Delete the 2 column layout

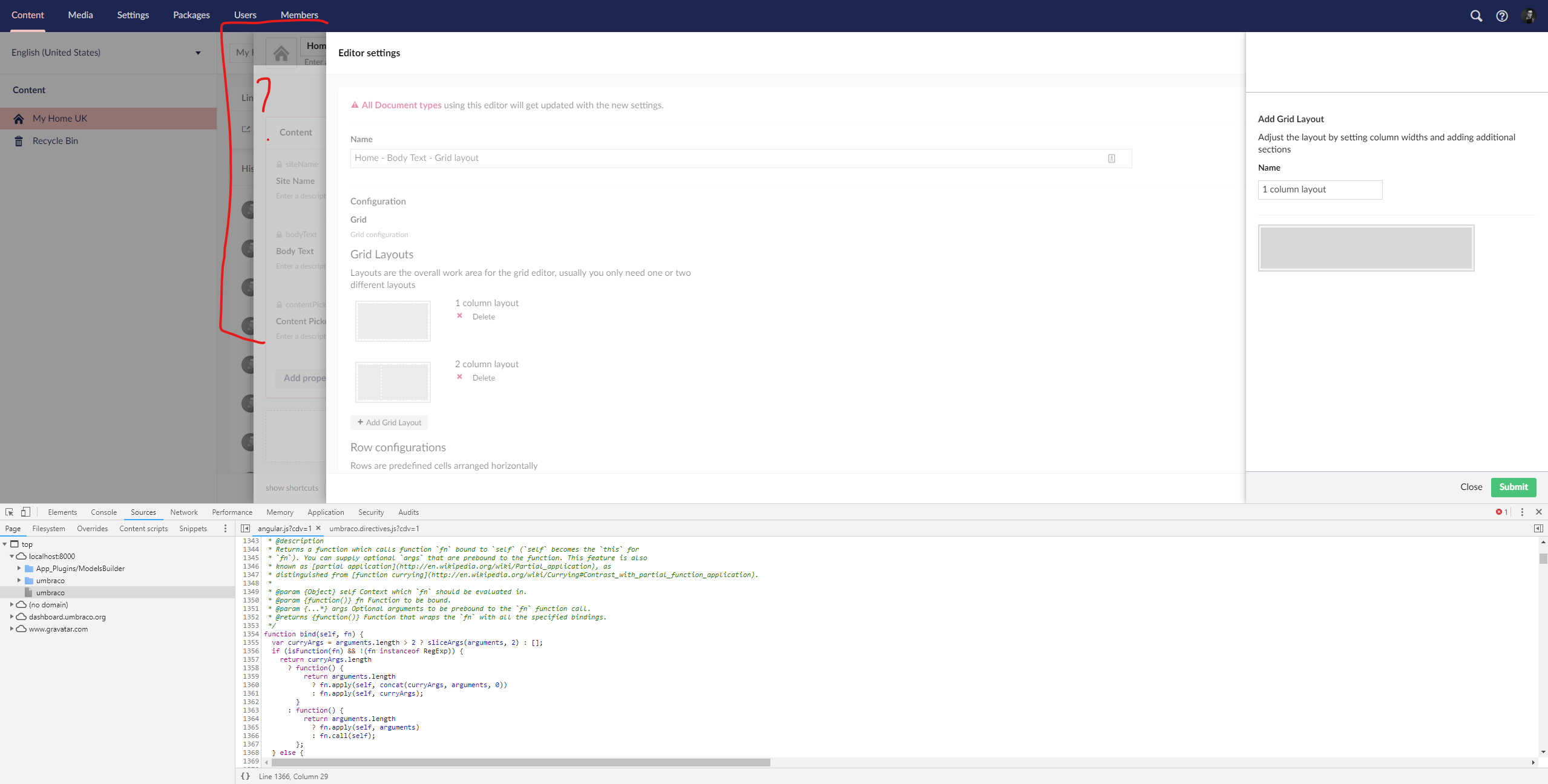pyautogui.click(x=482, y=377)
